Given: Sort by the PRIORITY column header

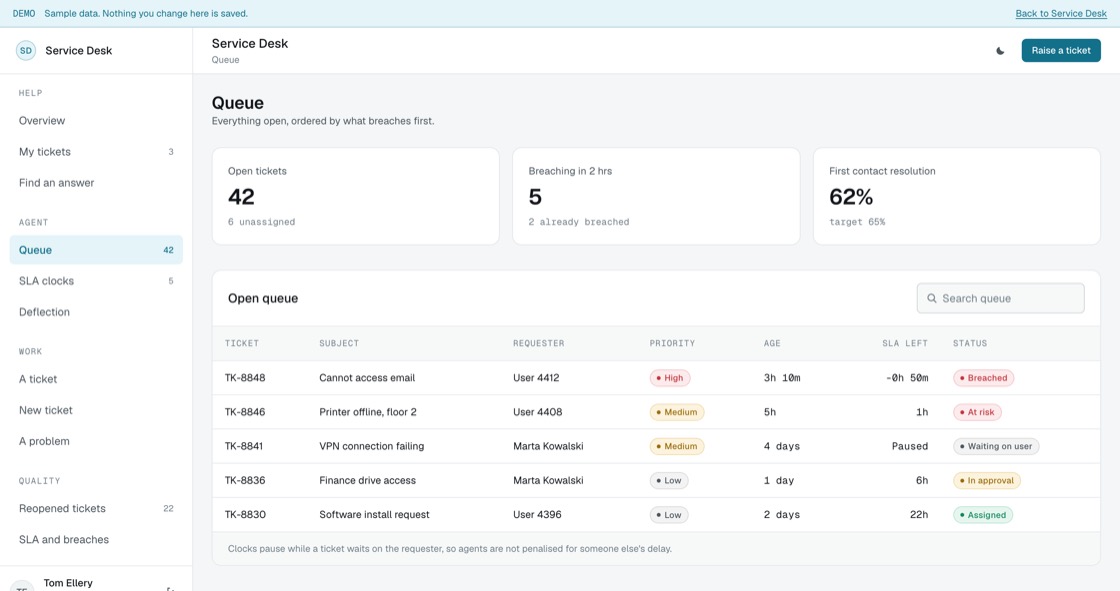Looking at the screenshot, I should (672, 344).
